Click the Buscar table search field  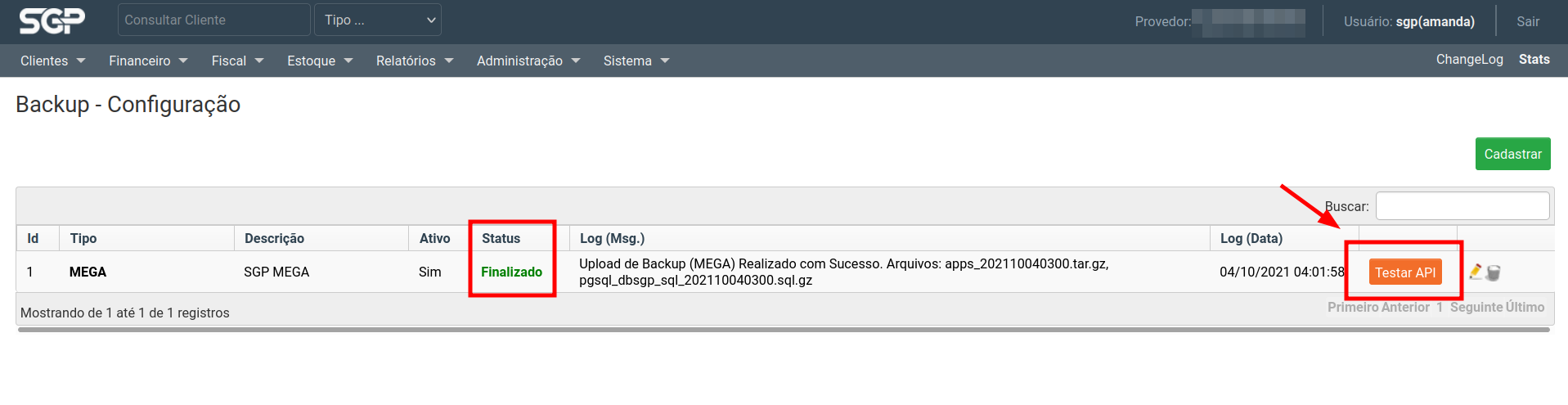[1462, 206]
